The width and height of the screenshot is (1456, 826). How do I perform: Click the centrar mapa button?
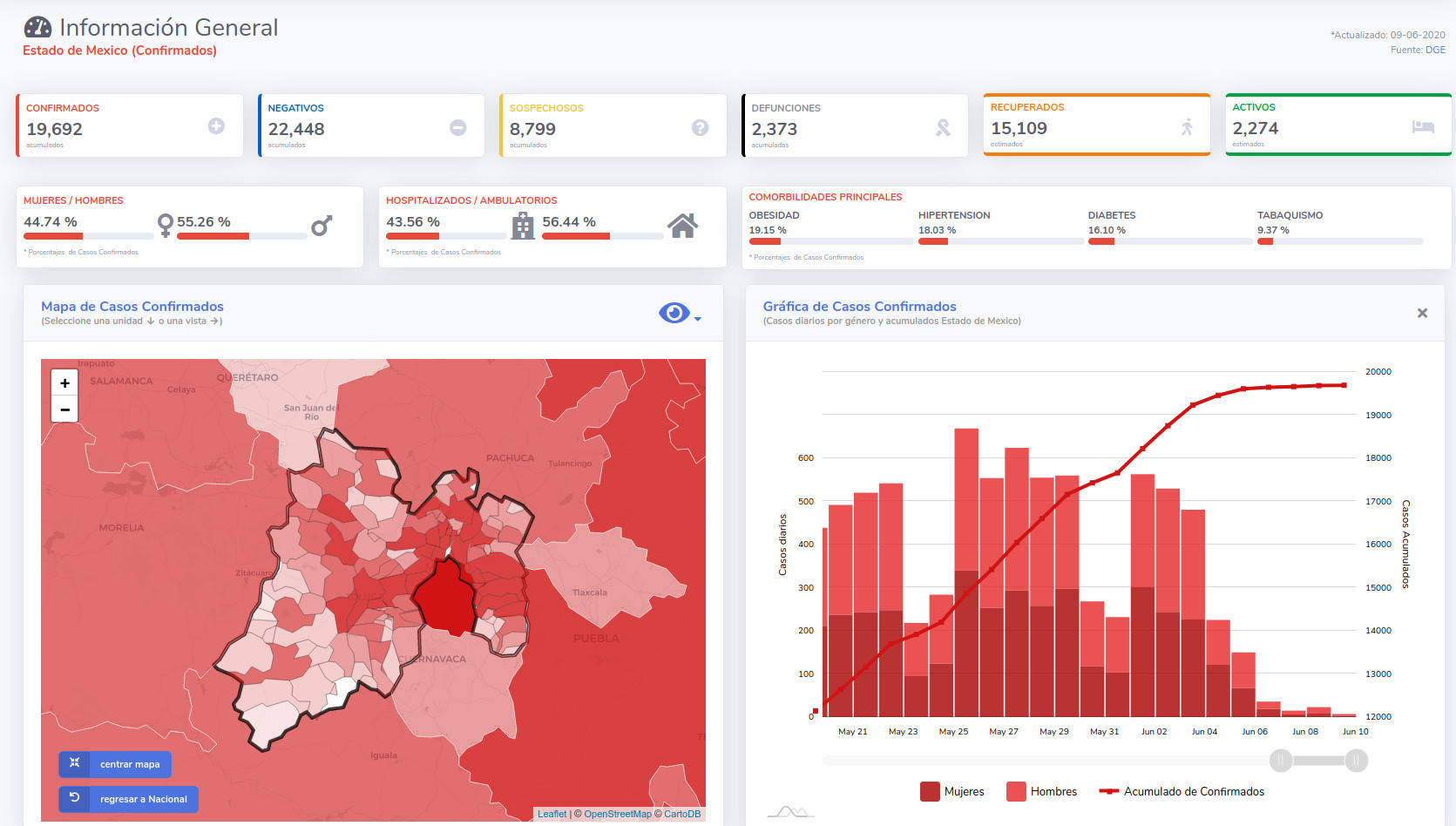(115, 764)
